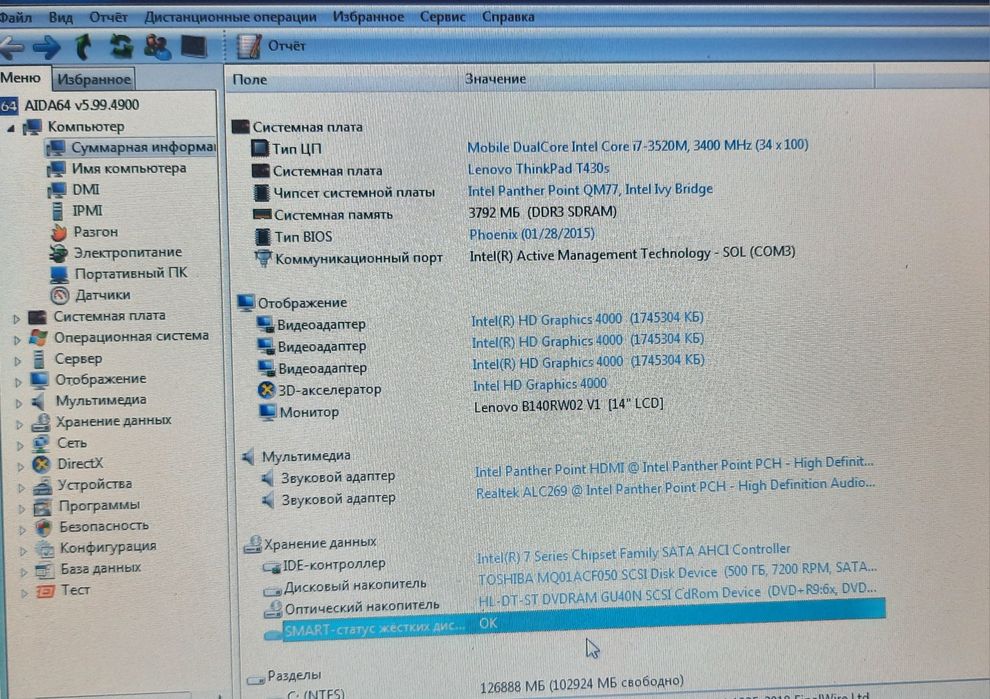Image resolution: width=990 pixels, height=699 pixels.
Task: Open the user management toolbar icon
Action: coord(157,47)
